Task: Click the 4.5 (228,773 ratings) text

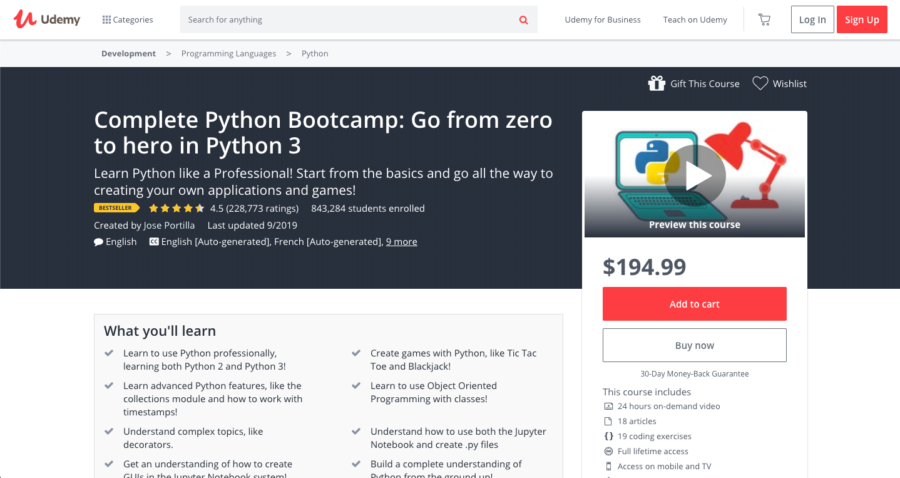Action: click(254, 208)
